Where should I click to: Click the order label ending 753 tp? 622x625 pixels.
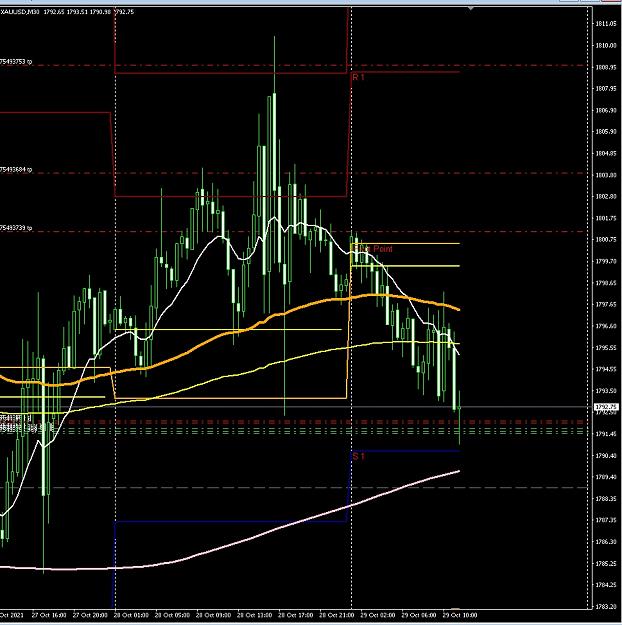16,62
